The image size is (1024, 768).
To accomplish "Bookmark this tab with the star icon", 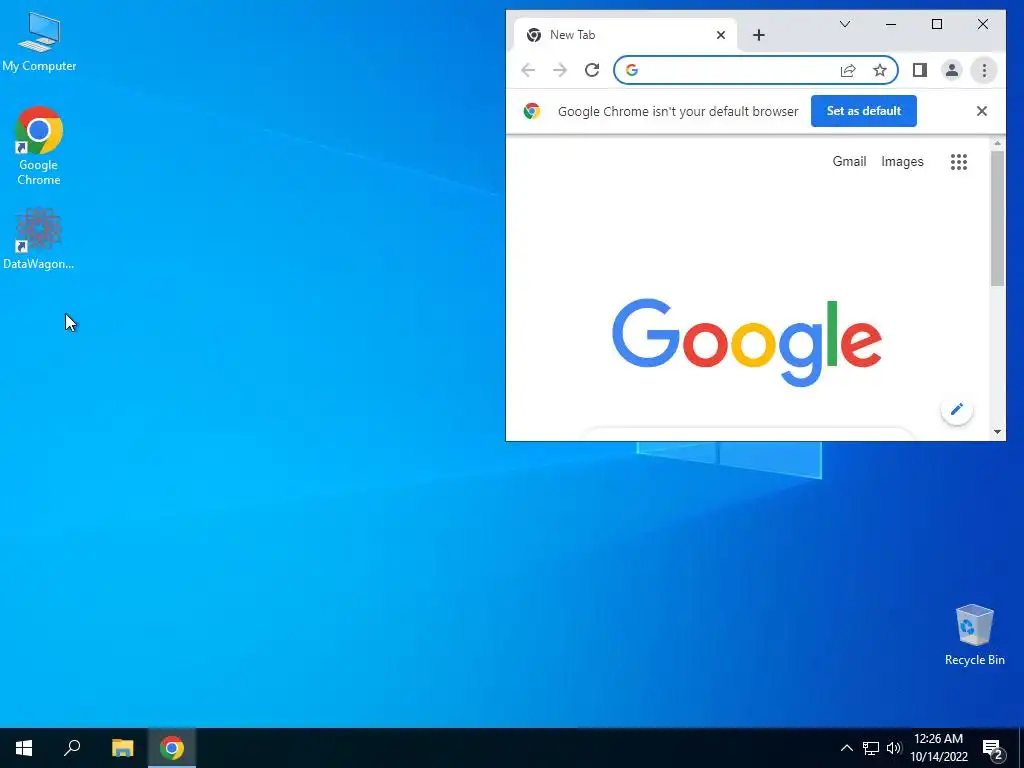I will pyautogui.click(x=880, y=70).
